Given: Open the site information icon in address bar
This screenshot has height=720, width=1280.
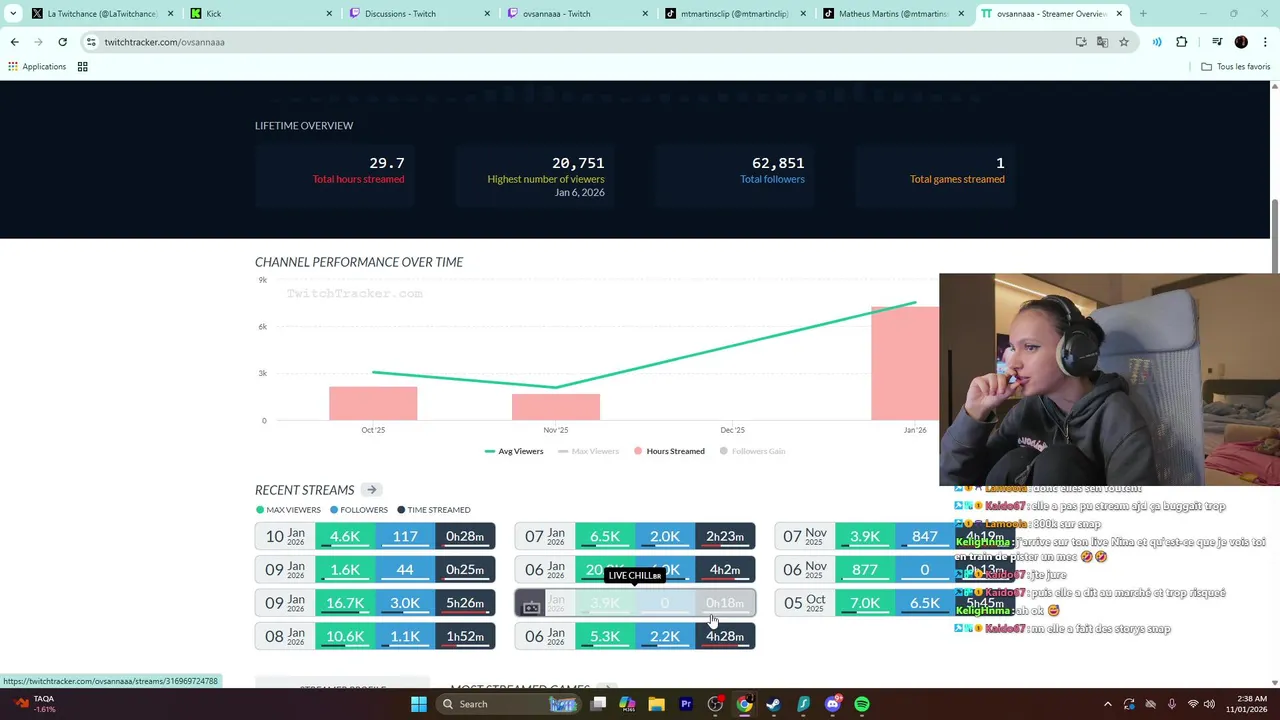Looking at the screenshot, I should (91, 42).
